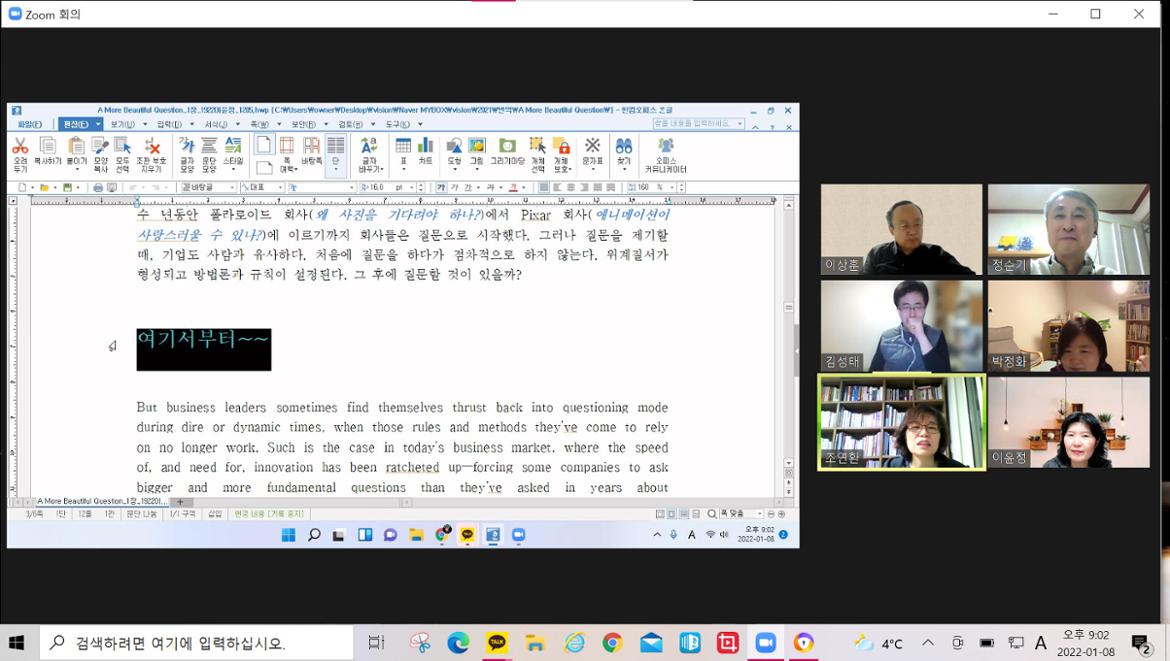Open the 보기 (View) menu
1170x661 pixels.
tap(122, 124)
